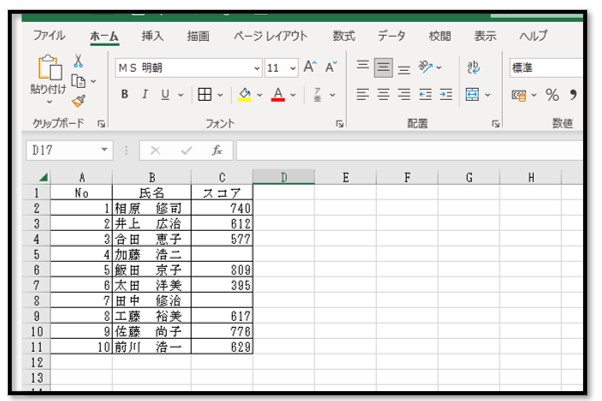Click the accounting number format icon
The width and height of the screenshot is (602, 401).
click(x=519, y=95)
